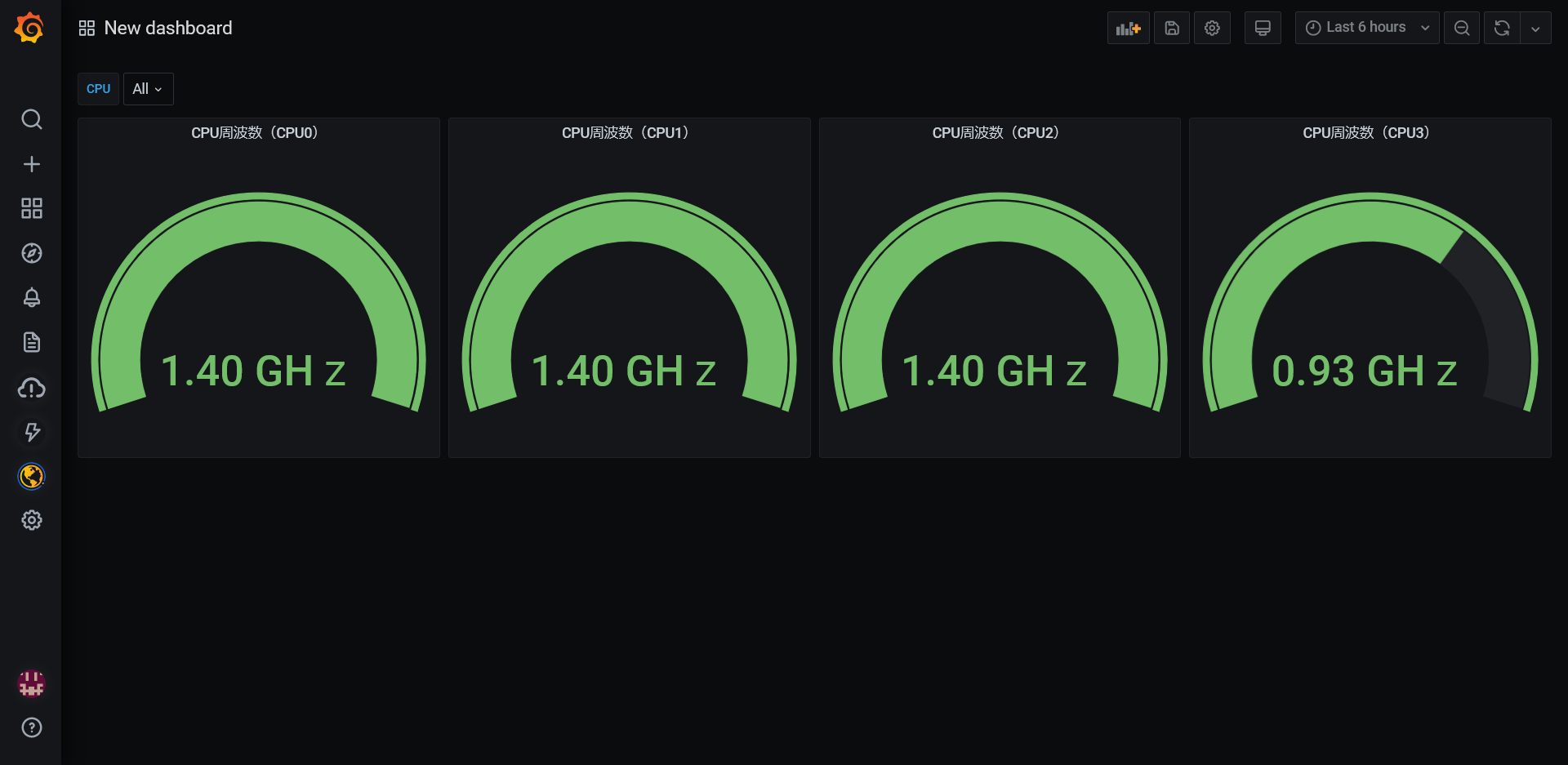
Task: Click the zoom out time range icon
Action: [1461, 28]
